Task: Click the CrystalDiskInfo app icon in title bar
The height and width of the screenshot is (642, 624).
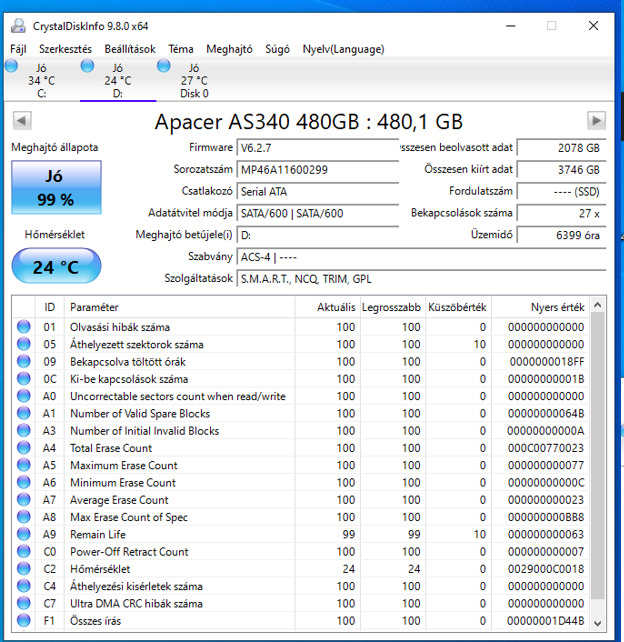Action: (18, 26)
